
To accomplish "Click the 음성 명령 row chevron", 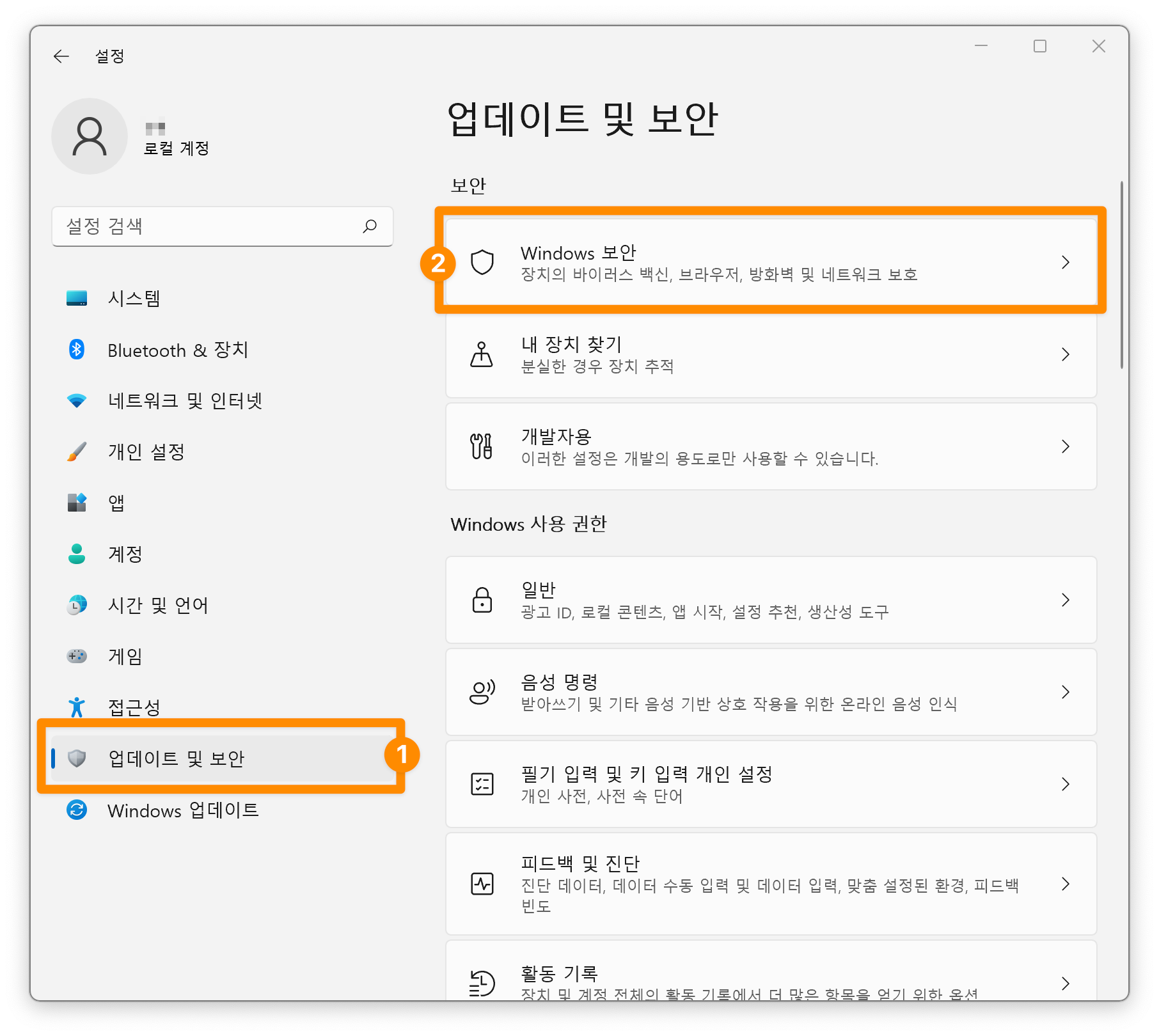I will pos(1066,692).
